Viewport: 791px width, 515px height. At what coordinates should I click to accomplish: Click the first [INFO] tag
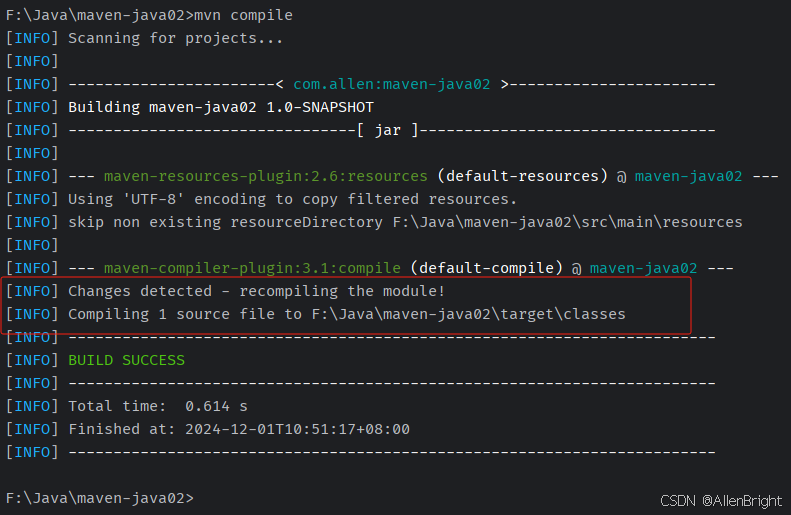pyautogui.click(x=32, y=38)
